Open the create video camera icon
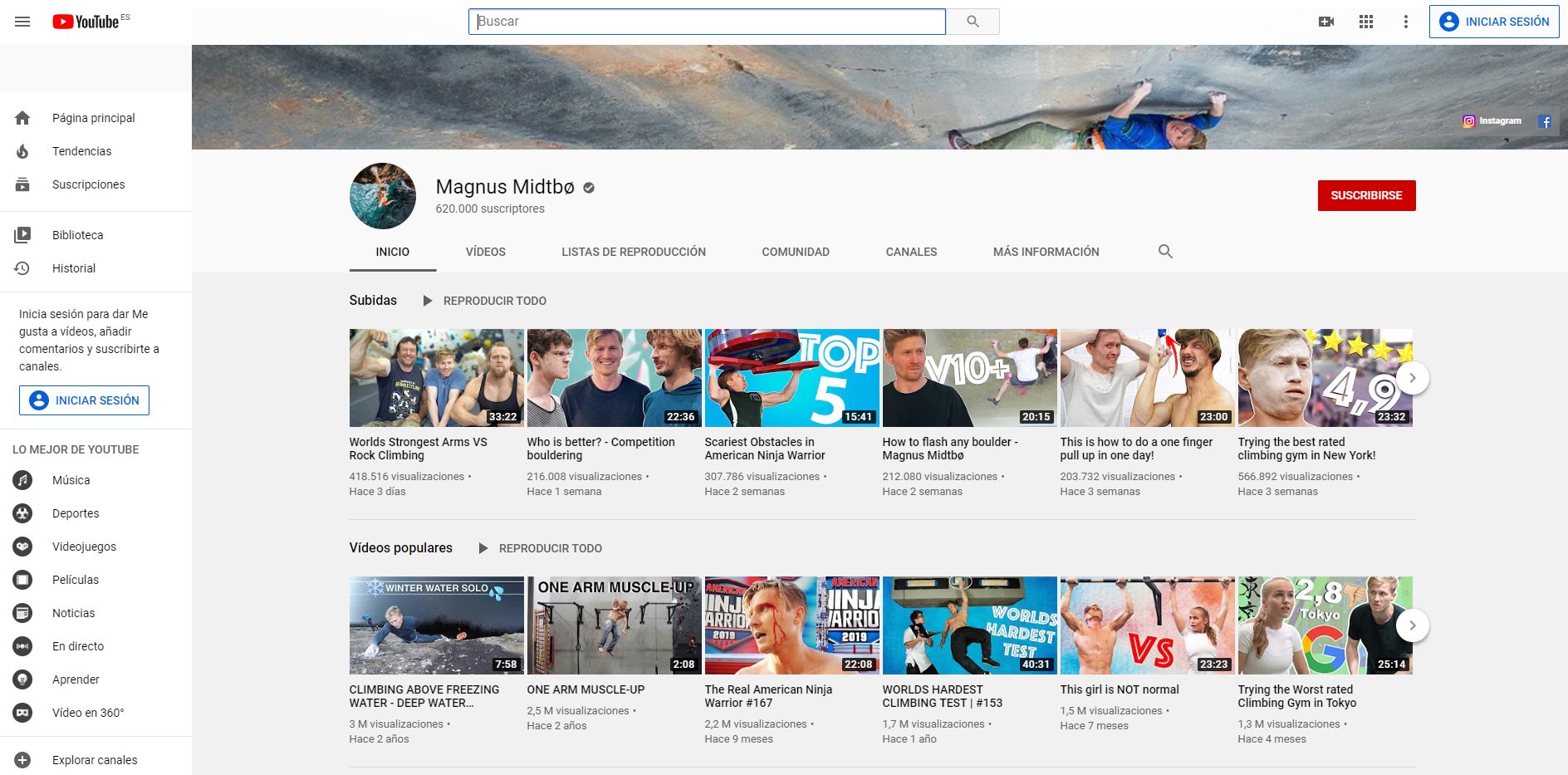Image resolution: width=1568 pixels, height=775 pixels. click(x=1326, y=22)
